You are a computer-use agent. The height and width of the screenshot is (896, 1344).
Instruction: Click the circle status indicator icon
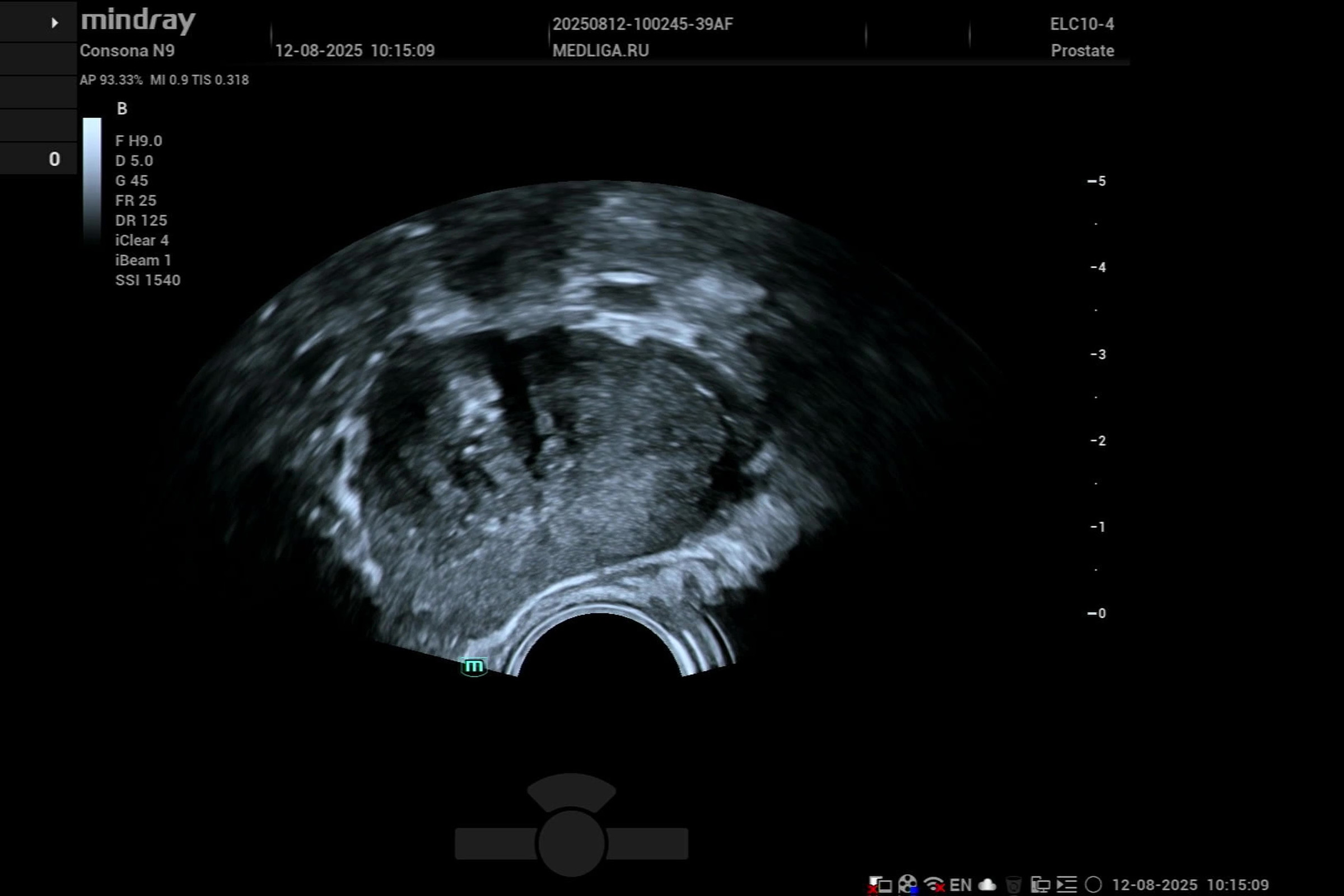click(x=1093, y=885)
